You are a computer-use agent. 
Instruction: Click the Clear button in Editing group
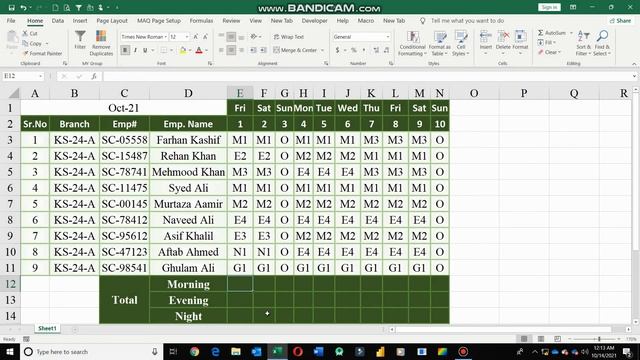pyautogui.click(x=550, y=52)
